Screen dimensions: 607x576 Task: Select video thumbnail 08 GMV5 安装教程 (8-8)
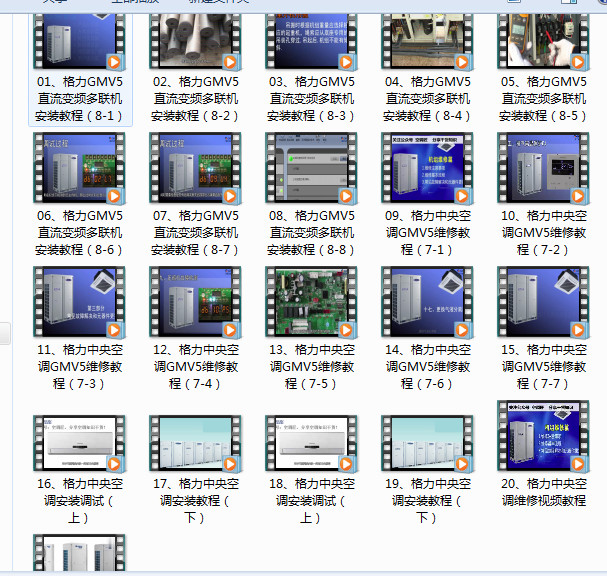(311, 168)
